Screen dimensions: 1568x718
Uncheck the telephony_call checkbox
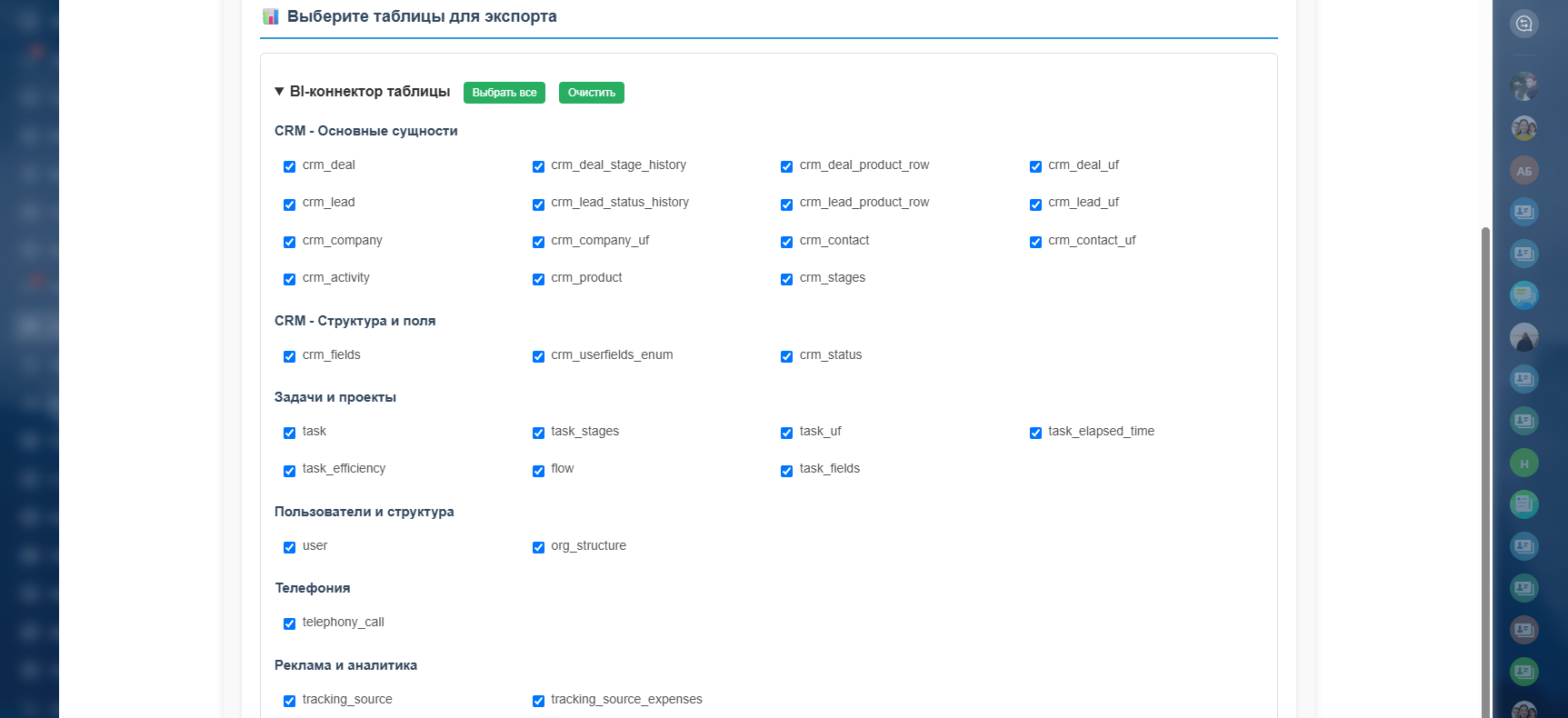point(289,623)
